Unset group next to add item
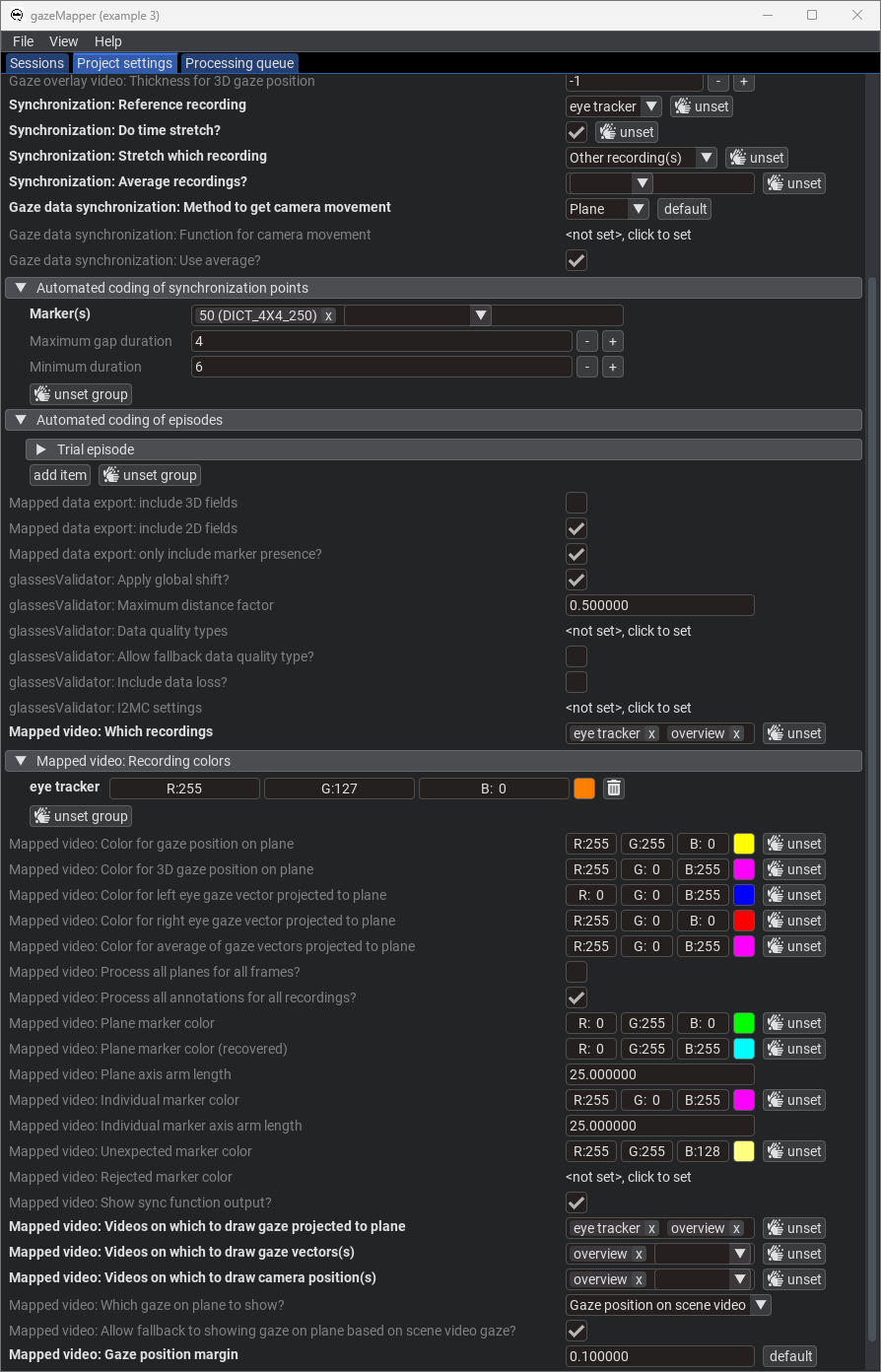This screenshot has width=881, height=1372. pyautogui.click(x=150, y=475)
